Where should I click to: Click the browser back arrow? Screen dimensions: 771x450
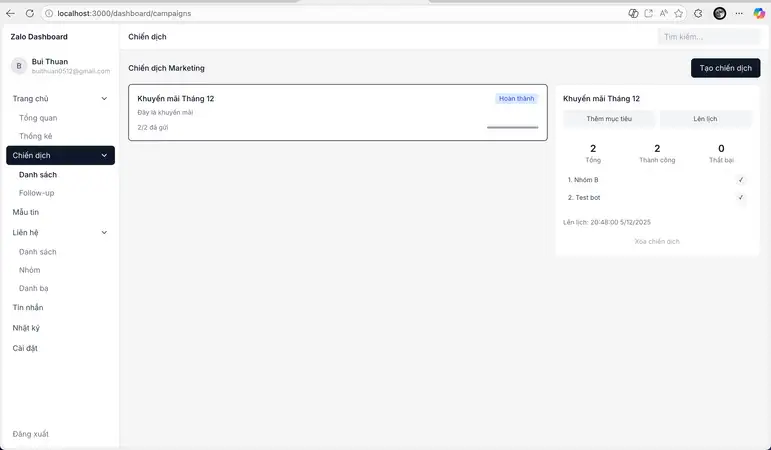[11, 13]
